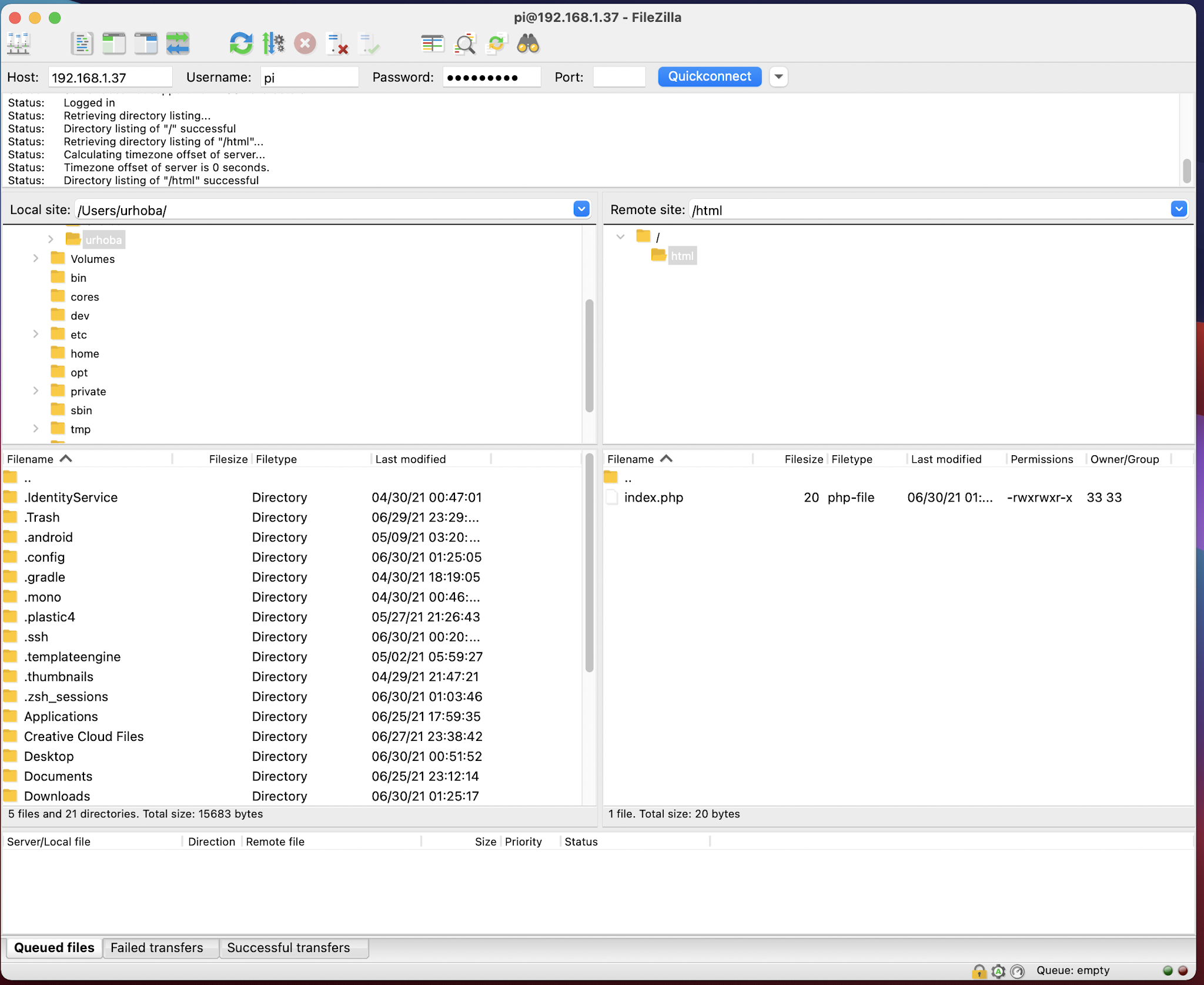Open file search using the binoculars icon

[529, 43]
